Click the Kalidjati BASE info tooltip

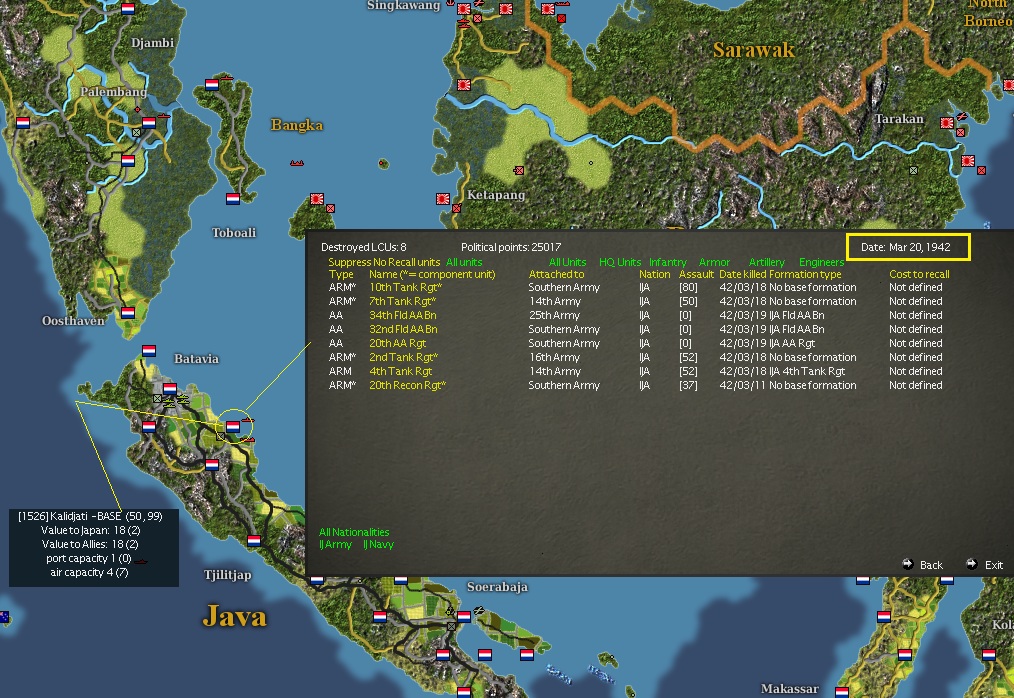(x=94, y=548)
